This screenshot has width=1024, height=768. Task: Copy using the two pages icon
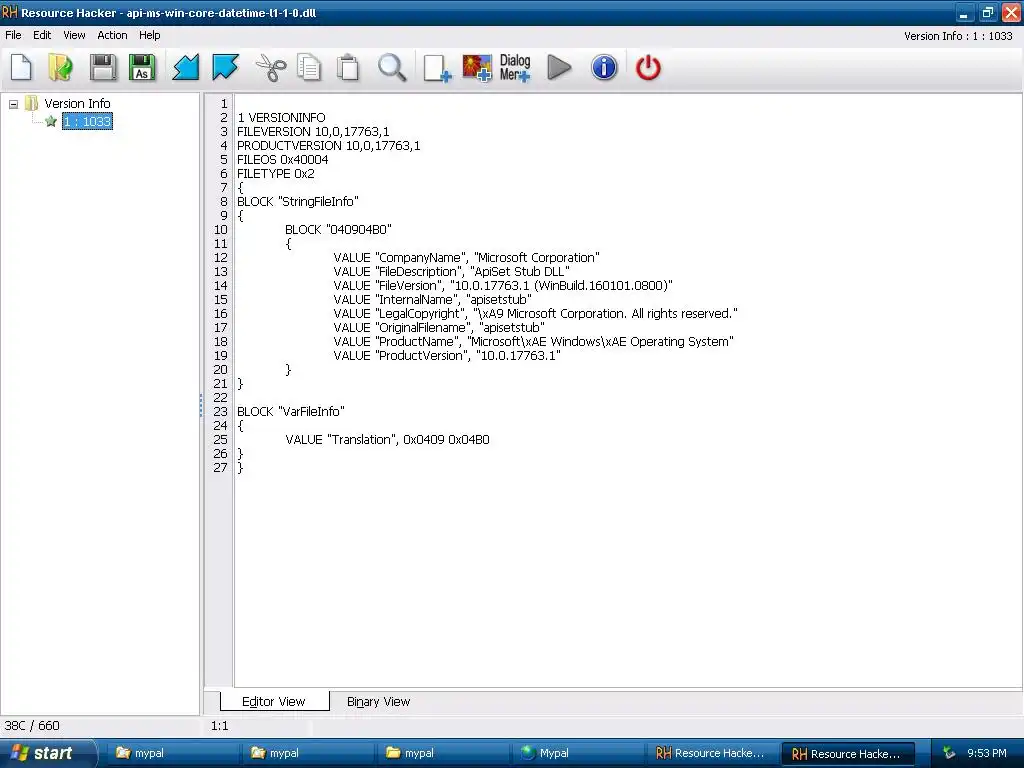[309, 67]
